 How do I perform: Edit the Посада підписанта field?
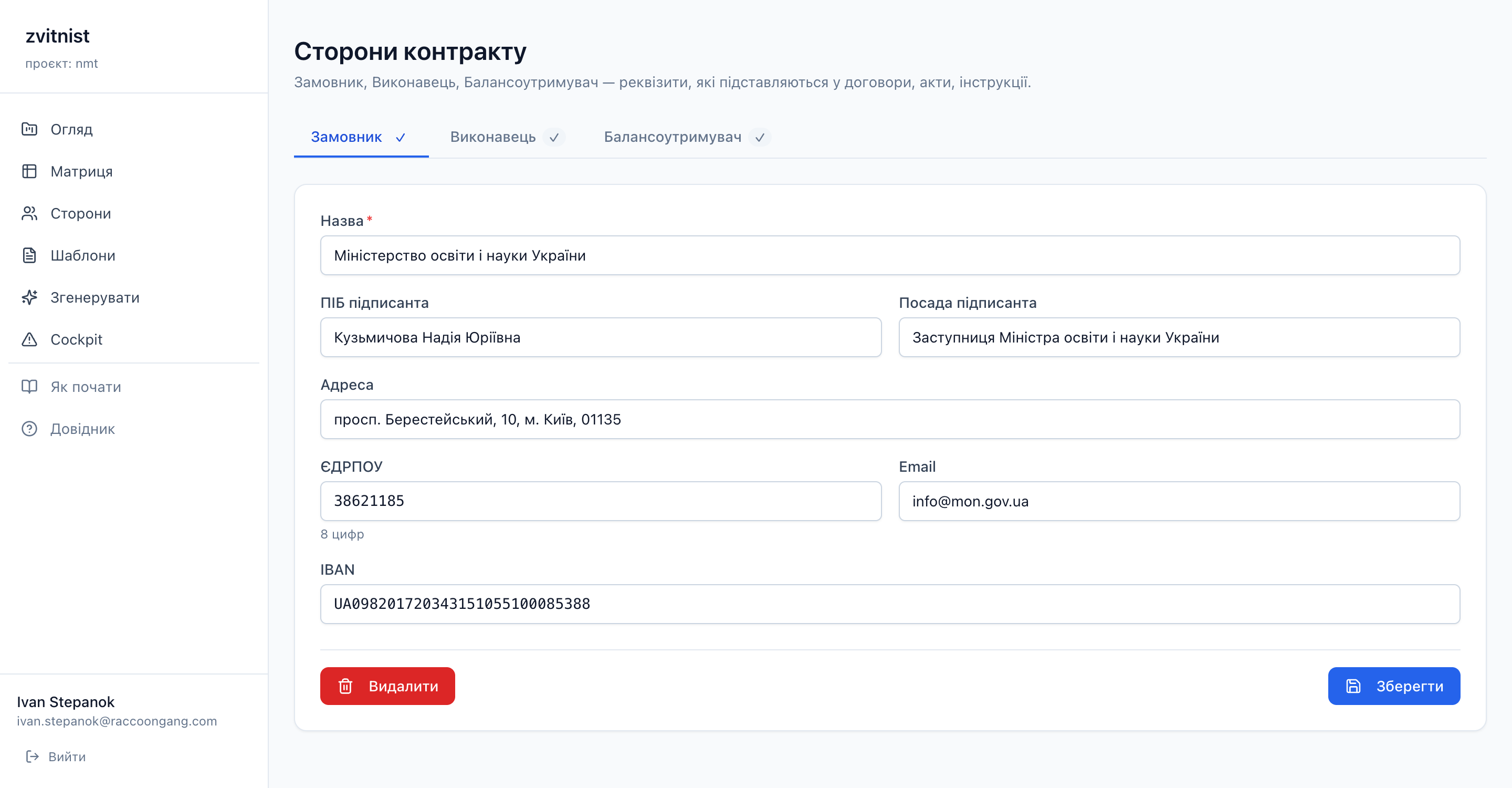click(1179, 337)
